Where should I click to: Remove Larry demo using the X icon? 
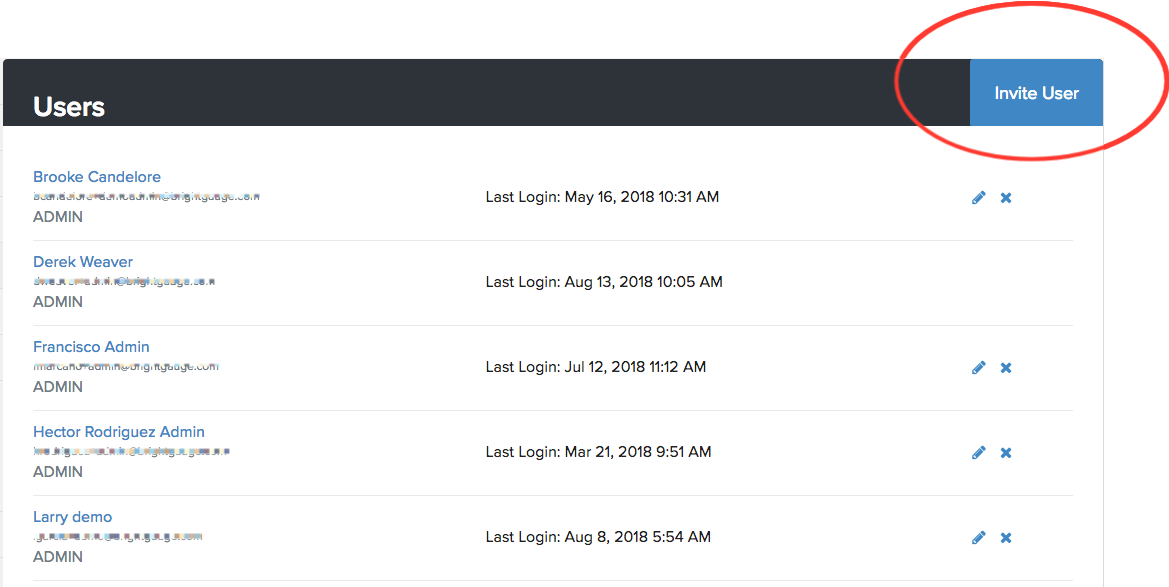(1006, 538)
